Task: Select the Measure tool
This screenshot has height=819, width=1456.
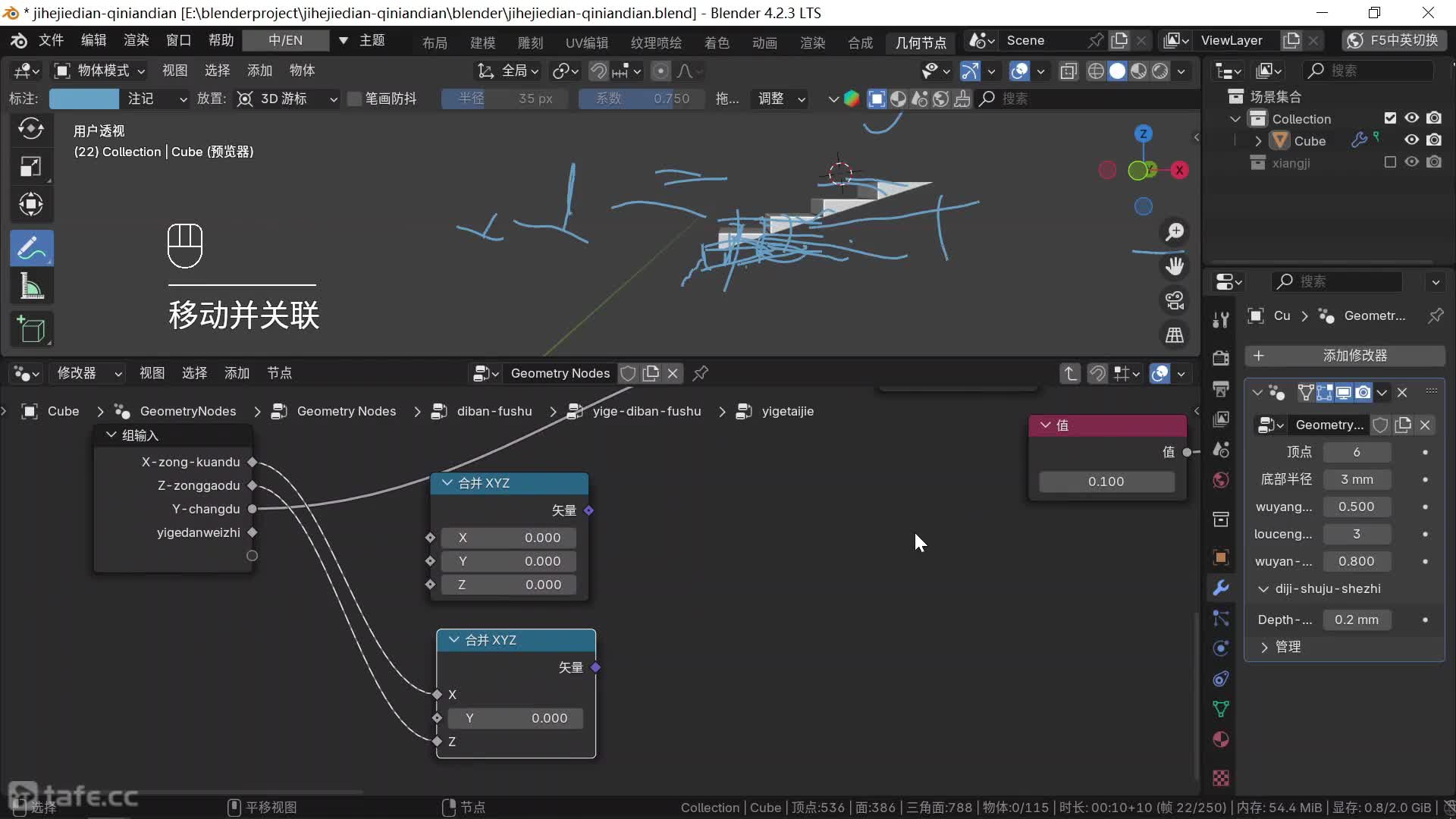Action: tap(31, 287)
